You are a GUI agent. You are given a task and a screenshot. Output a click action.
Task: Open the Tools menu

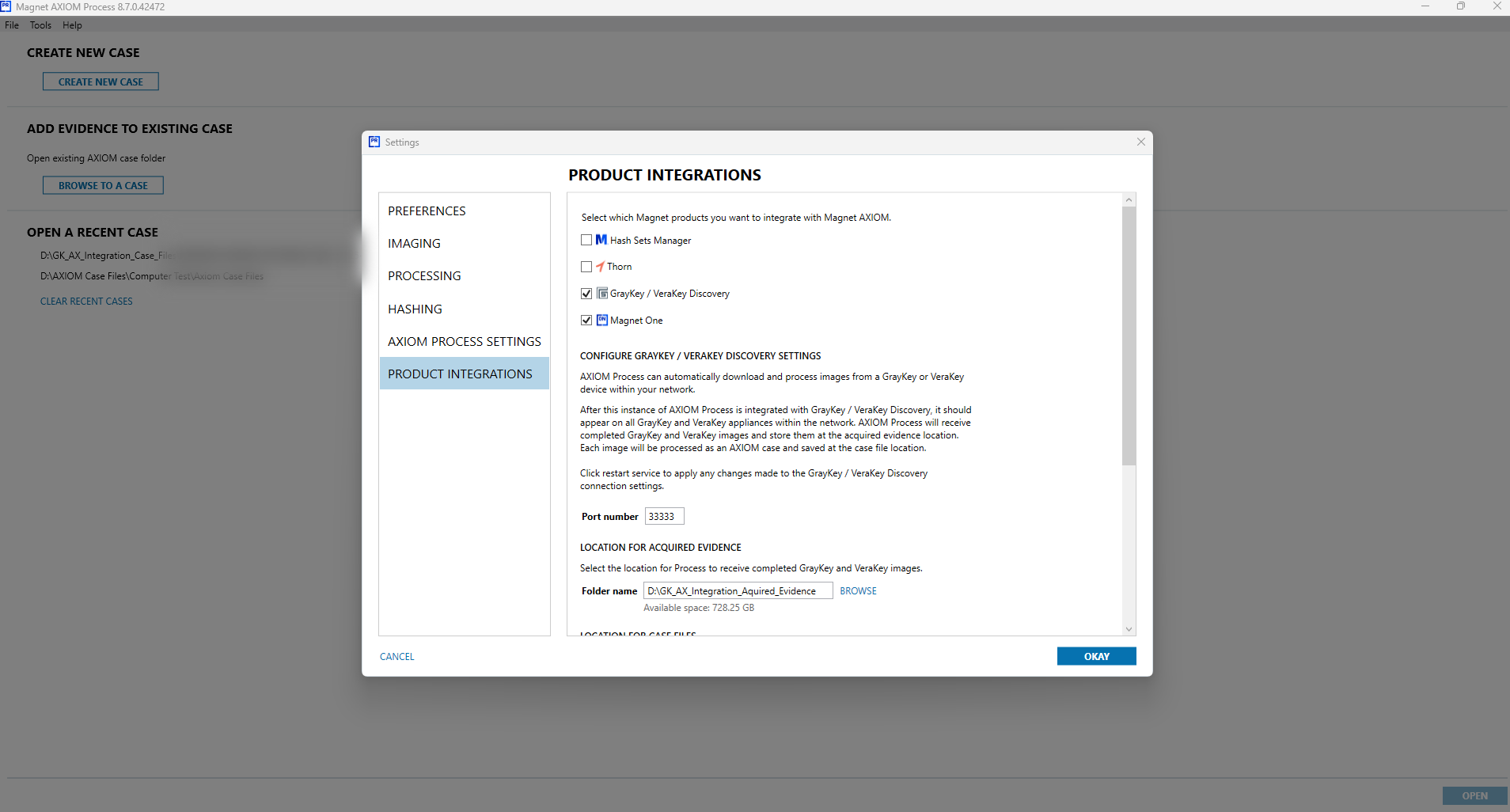[40, 25]
